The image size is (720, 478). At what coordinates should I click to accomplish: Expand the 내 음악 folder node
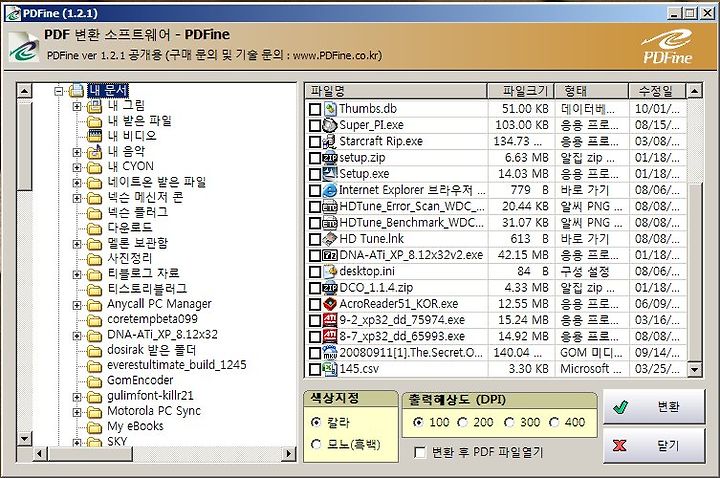pos(77,152)
